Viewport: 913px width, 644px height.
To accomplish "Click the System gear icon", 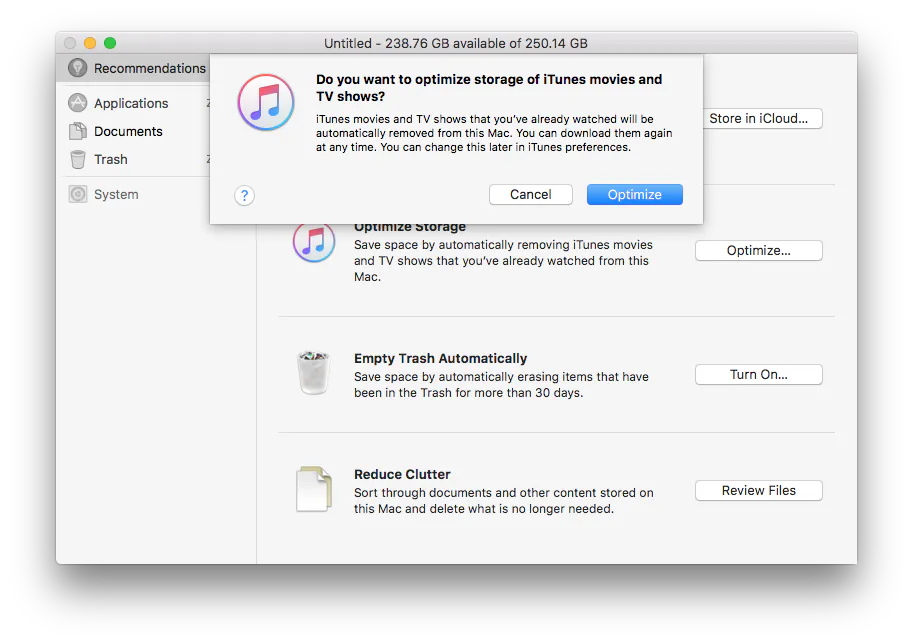I will 77,194.
